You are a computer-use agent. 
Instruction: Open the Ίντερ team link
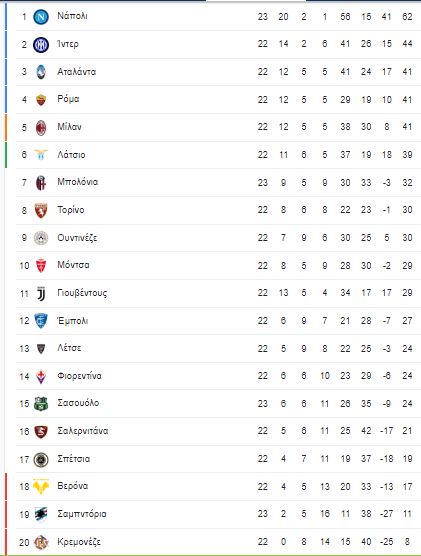click(x=68, y=44)
